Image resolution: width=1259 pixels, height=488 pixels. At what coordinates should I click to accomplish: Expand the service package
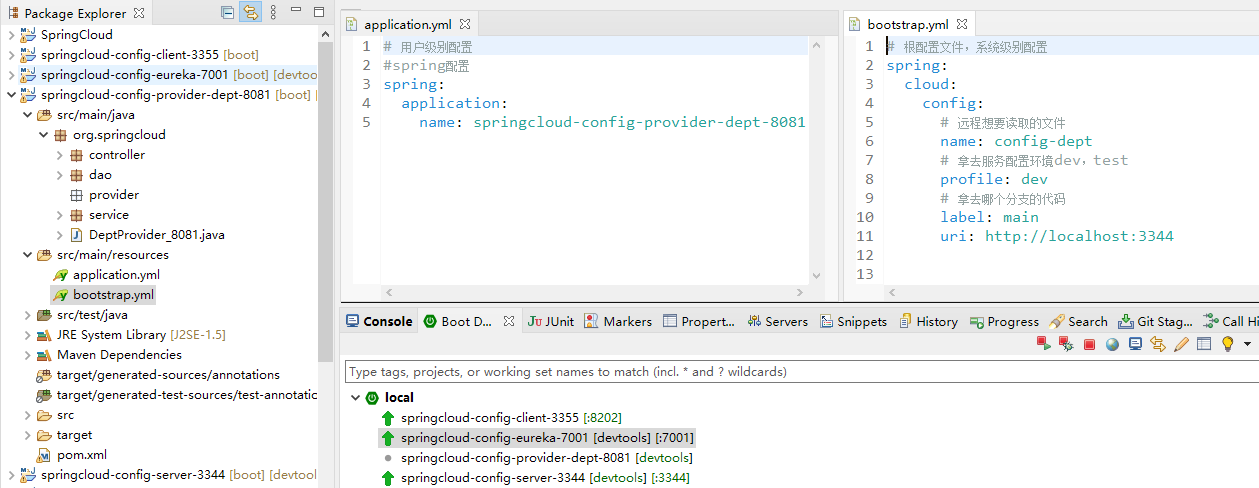click(59, 214)
